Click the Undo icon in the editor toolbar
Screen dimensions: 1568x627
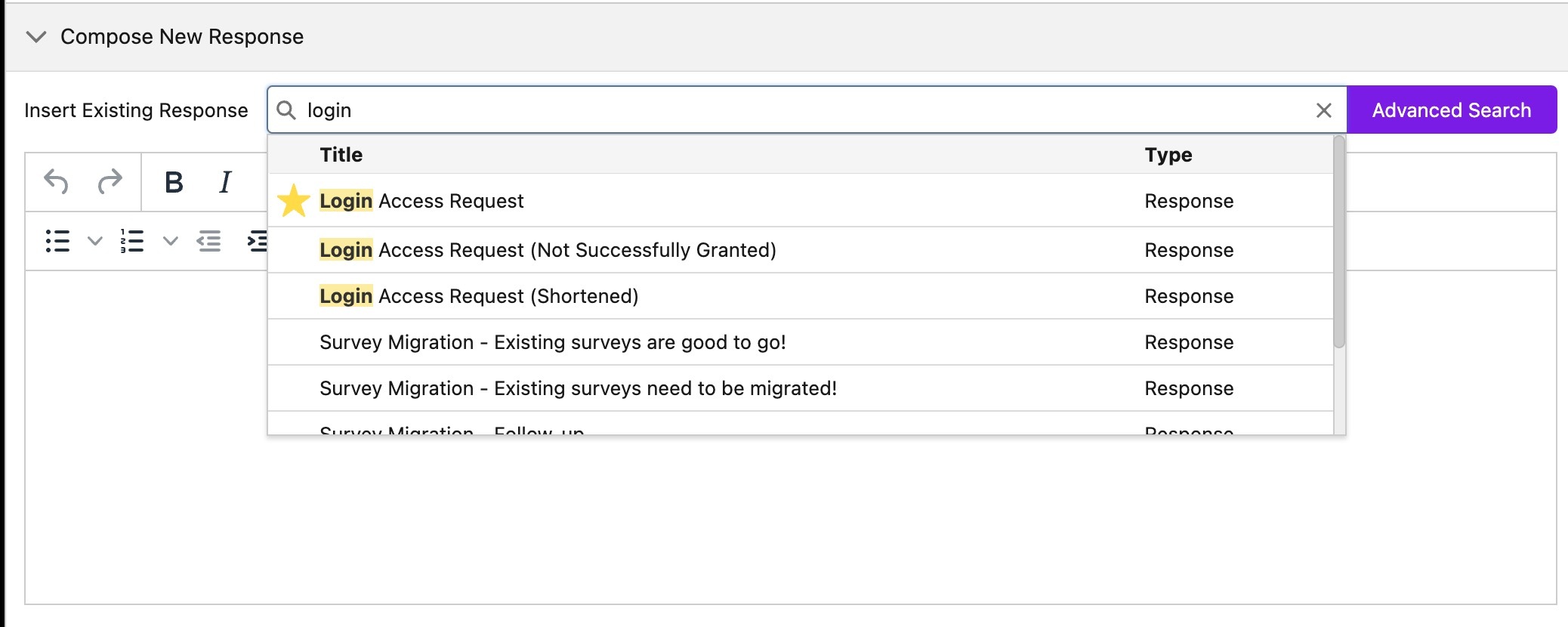[56, 181]
